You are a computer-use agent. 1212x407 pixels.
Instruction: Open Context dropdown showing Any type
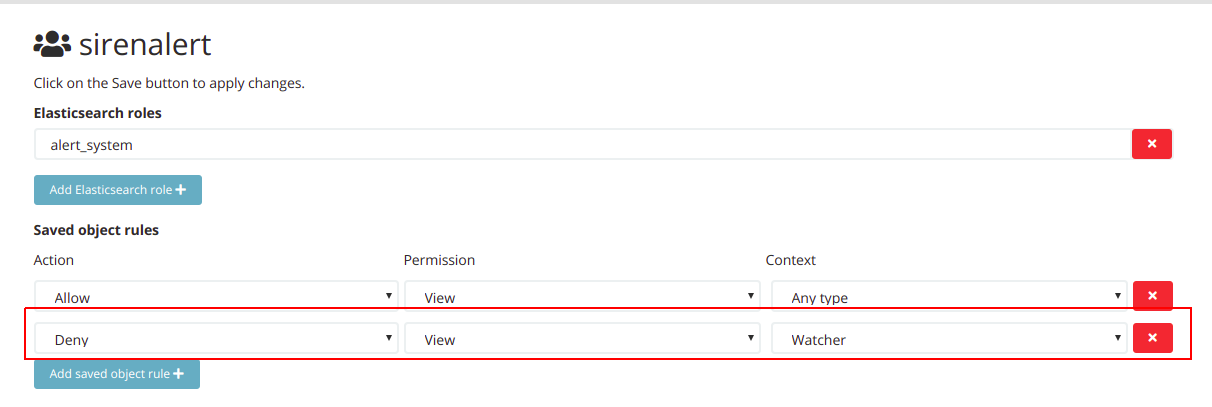pyautogui.click(x=949, y=297)
